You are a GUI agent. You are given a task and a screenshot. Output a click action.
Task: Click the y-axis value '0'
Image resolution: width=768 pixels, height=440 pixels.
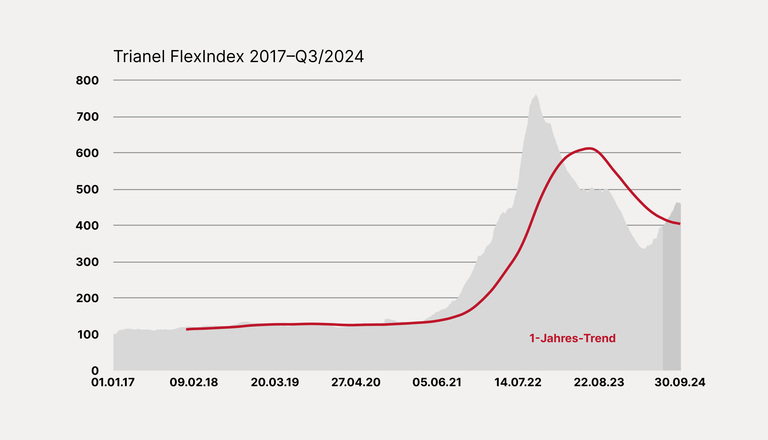[95, 370]
